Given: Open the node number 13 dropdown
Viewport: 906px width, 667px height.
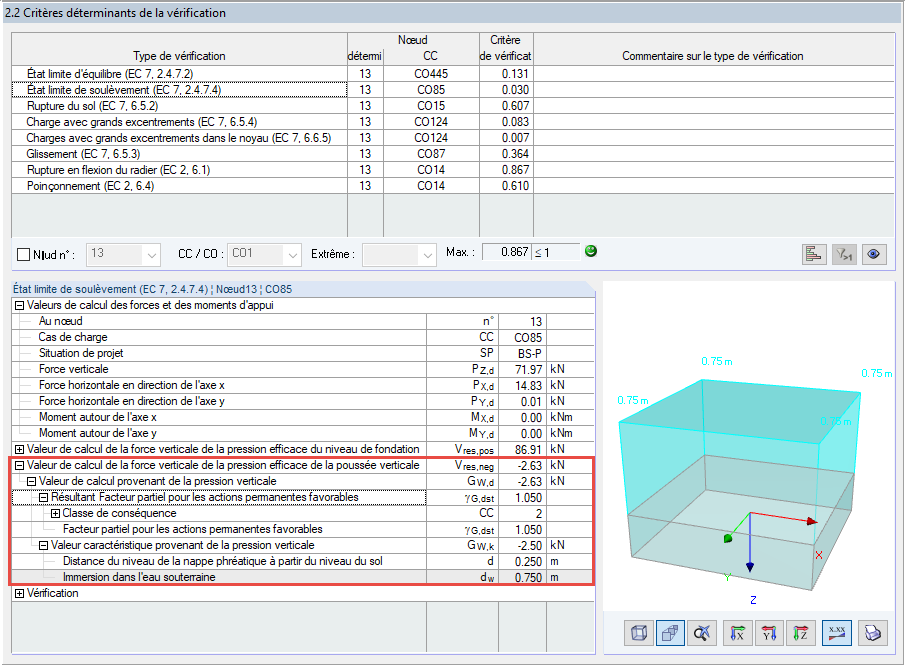Looking at the screenshot, I should pos(123,254).
